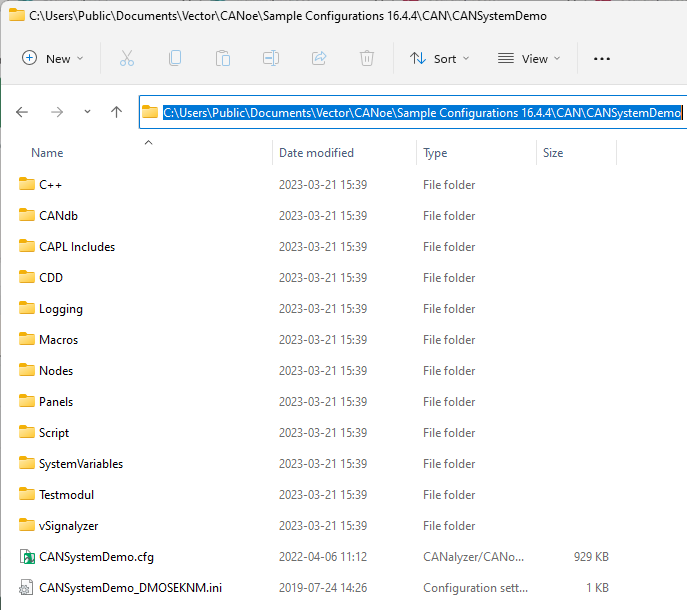This screenshot has width=687, height=610.
Task: Select CANSystemDemo.cfg file name
Action: [x=96, y=557]
